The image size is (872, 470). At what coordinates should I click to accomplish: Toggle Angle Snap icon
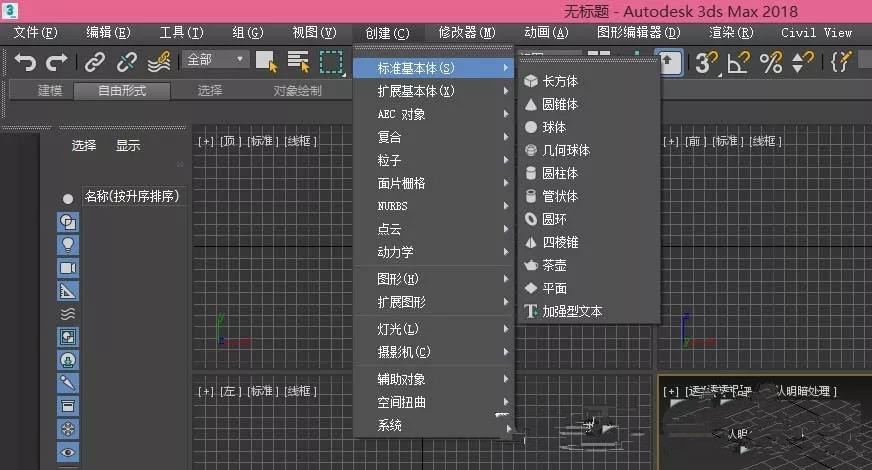click(x=739, y=62)
